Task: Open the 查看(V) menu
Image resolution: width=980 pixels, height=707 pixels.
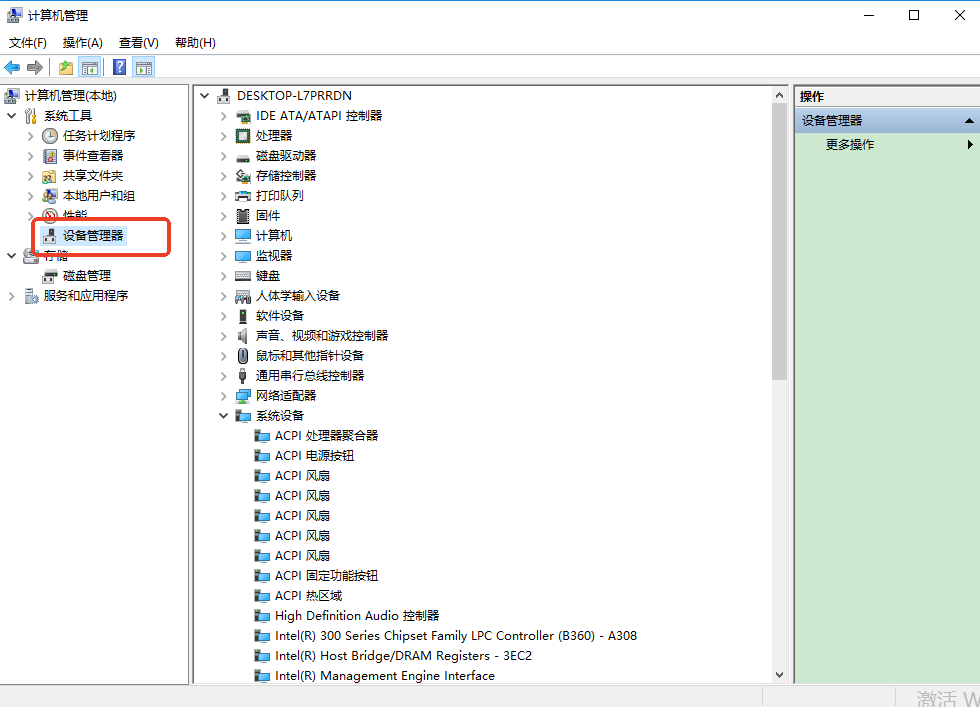Action: 138,42
